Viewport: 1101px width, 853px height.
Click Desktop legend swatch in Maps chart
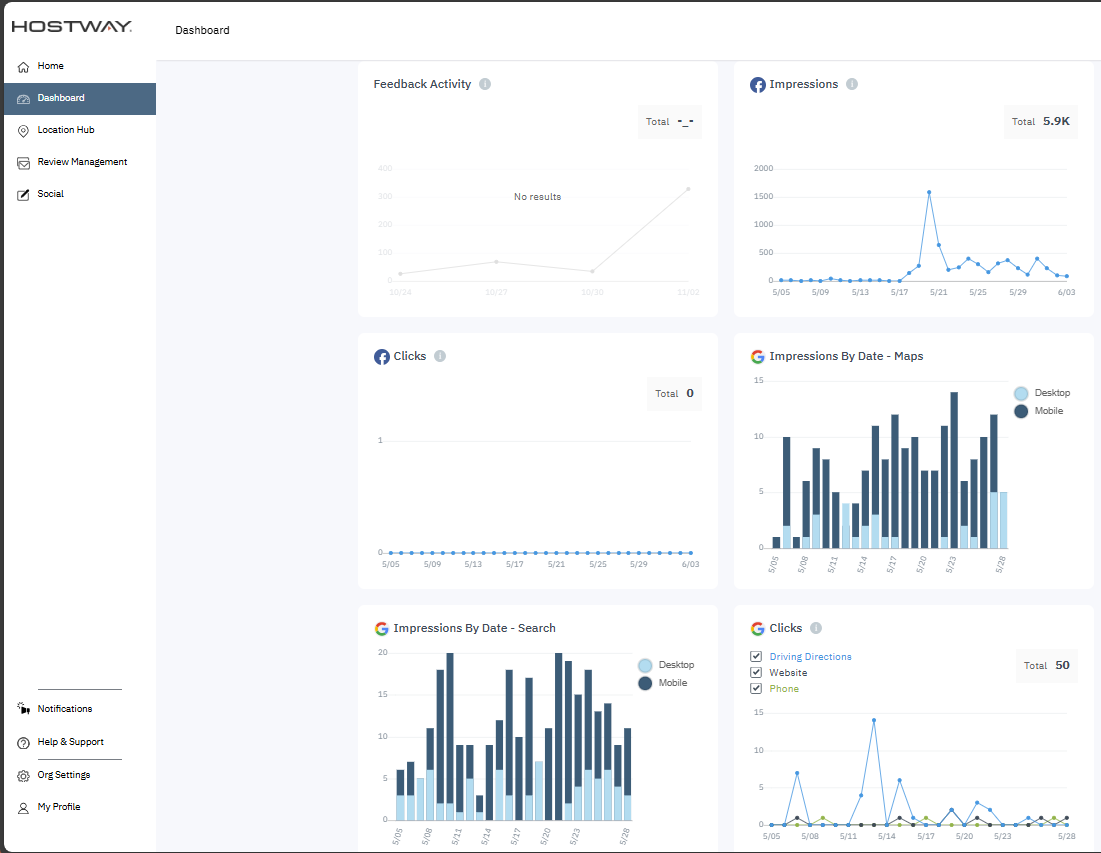tap(1021, 394)
